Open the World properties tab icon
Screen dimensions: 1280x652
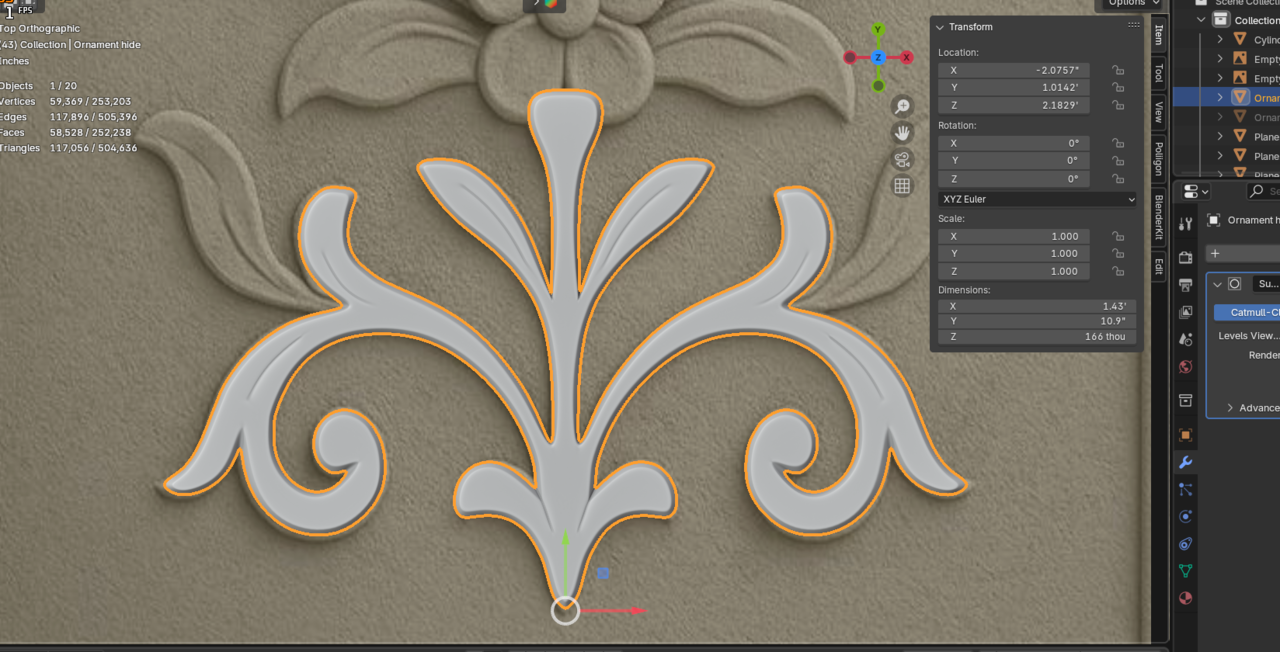1186,367
